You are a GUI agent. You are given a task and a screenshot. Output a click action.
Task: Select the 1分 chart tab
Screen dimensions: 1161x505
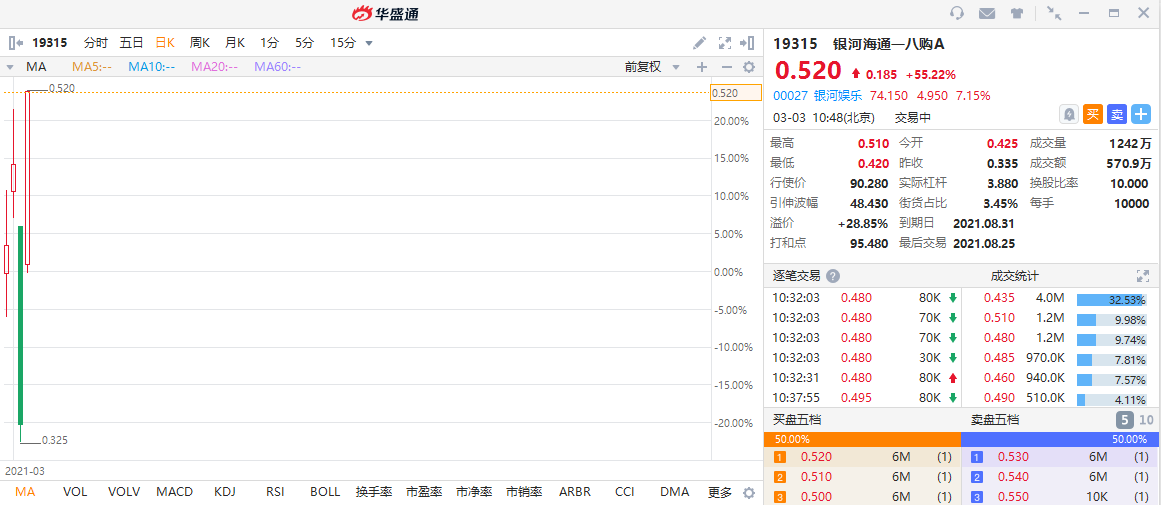click(x=270, y=43)
